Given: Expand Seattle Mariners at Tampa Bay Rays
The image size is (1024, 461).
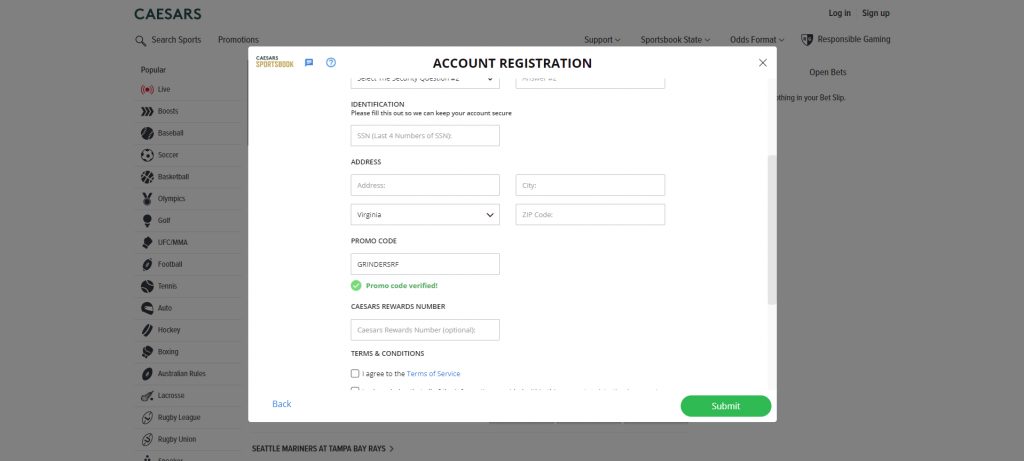Looking at the screenshot, I should [x=323, y=449].
